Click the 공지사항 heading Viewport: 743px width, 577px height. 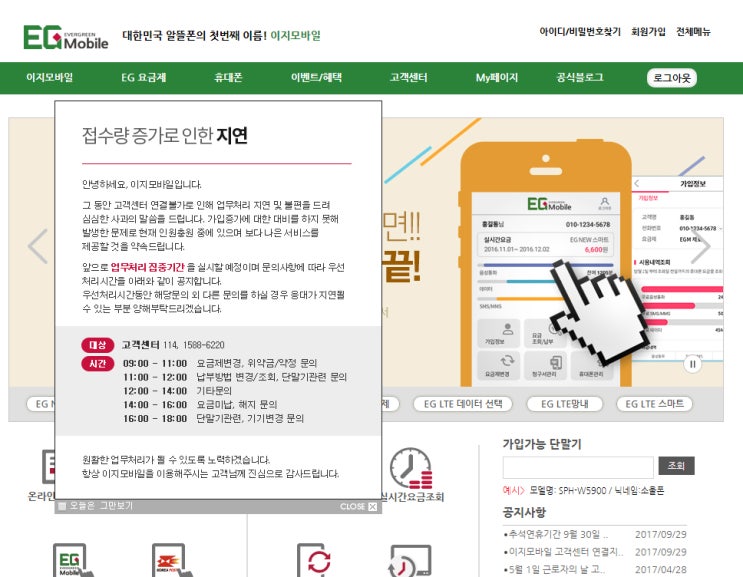(524, 512)
